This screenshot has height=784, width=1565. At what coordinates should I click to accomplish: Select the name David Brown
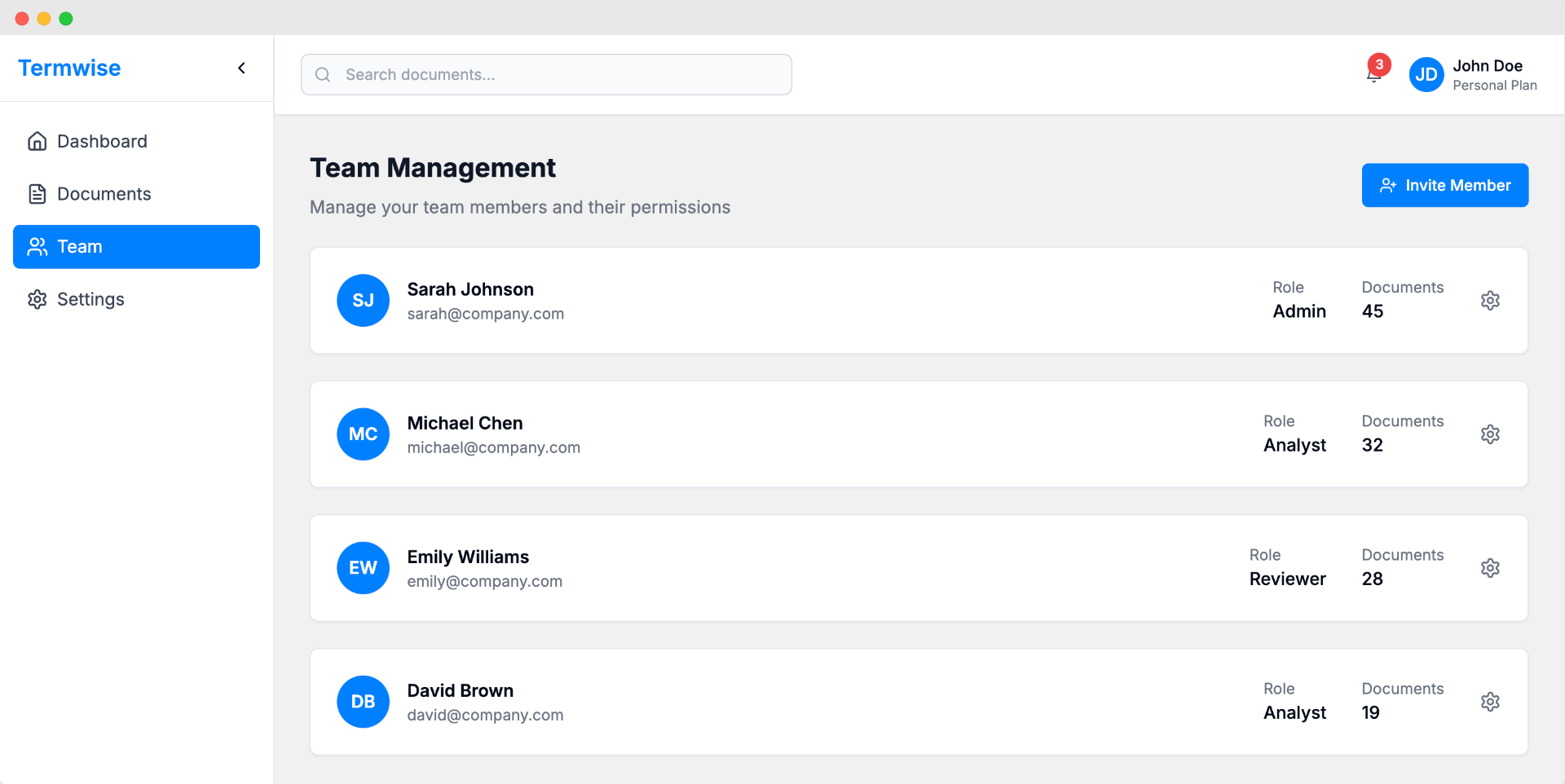pyautogui.click(x=460, y=690)
